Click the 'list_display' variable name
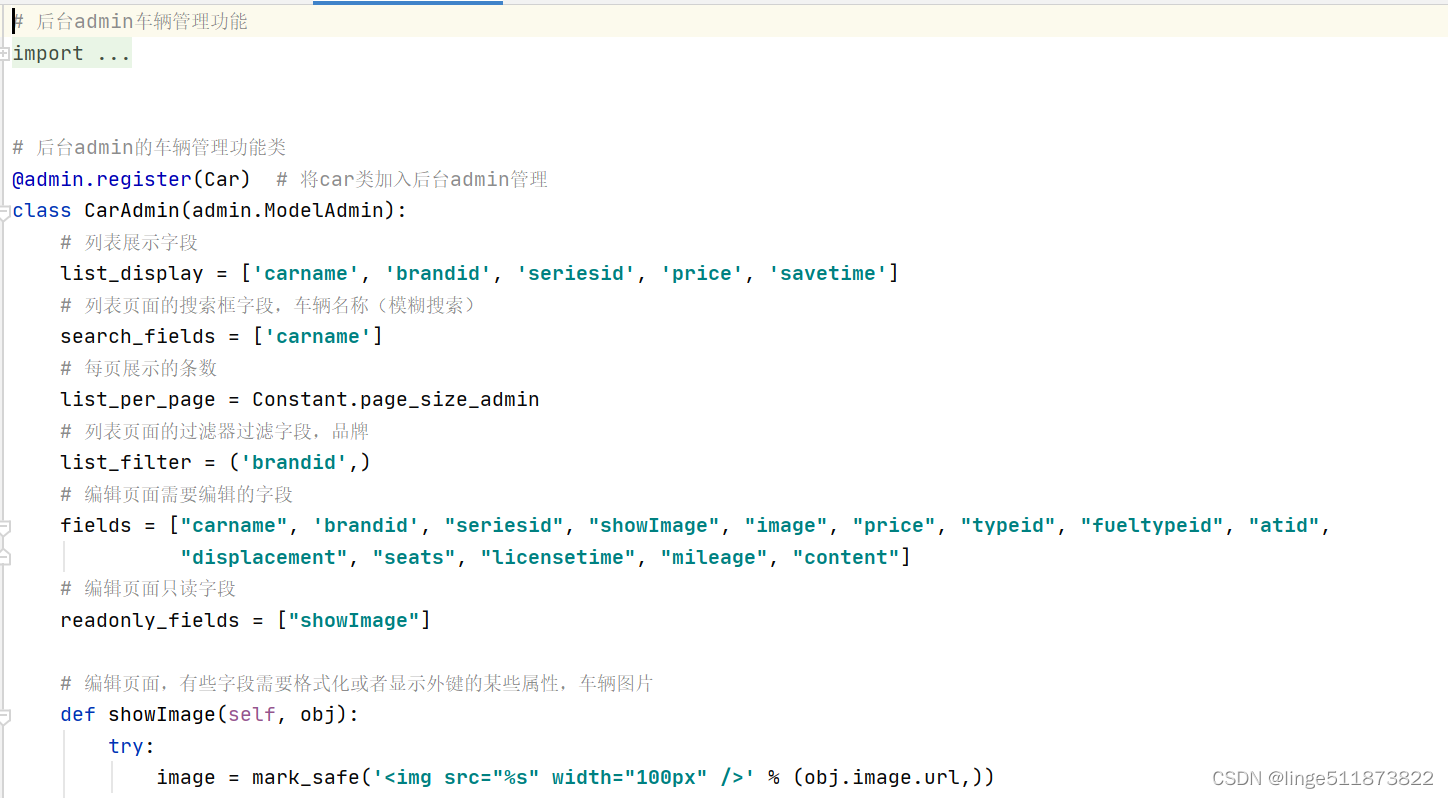1448x798 pixels. click(x=132, y=274)
